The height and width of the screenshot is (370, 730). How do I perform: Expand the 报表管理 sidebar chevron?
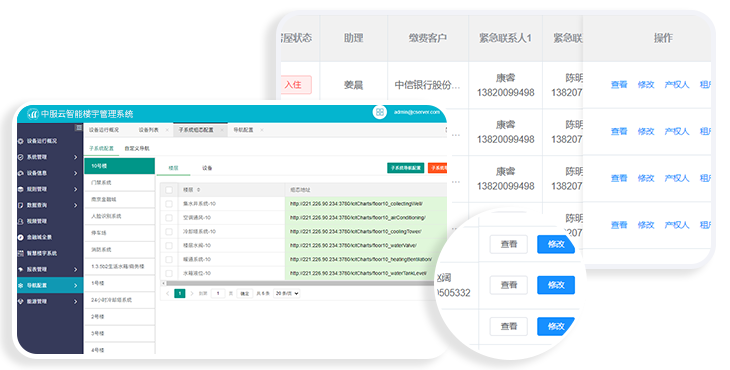[x=75, y=269]
